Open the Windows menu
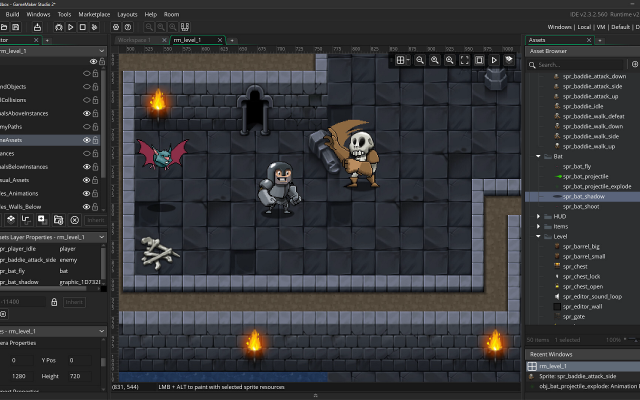Screen dimensions: 640x400 click(x=38, y=14)
